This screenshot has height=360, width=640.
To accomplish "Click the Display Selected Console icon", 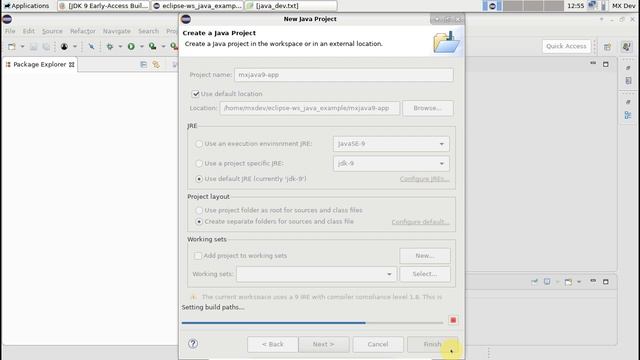I will point(547,282).
